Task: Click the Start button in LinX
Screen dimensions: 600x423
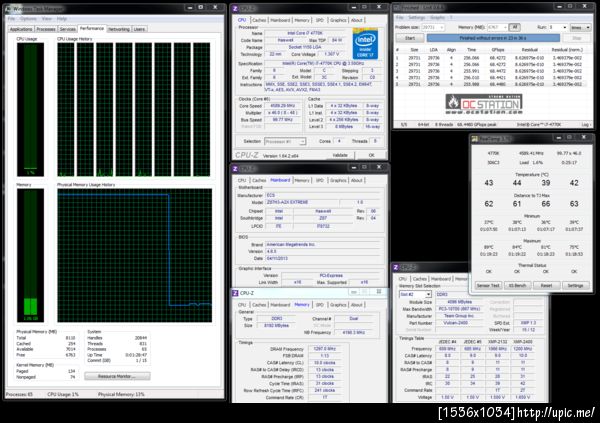Action: point(410,38)
